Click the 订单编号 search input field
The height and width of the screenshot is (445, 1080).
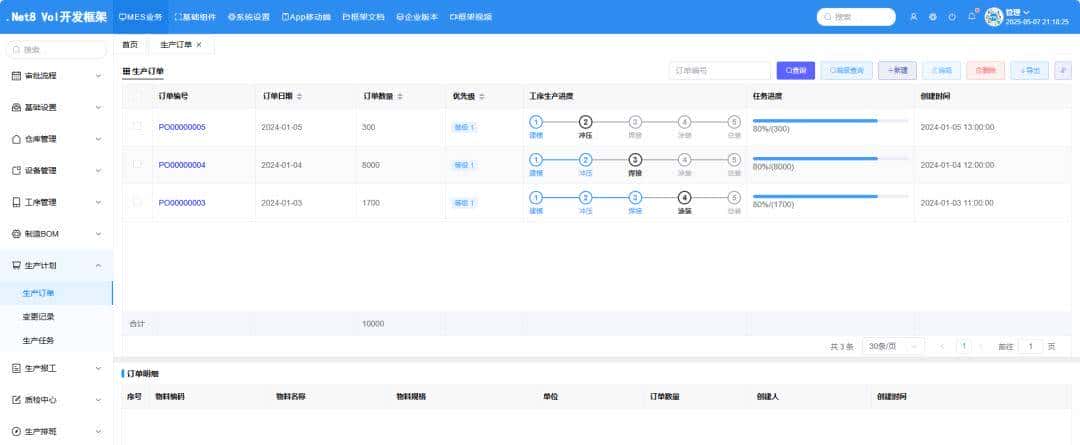pos(720,70)
